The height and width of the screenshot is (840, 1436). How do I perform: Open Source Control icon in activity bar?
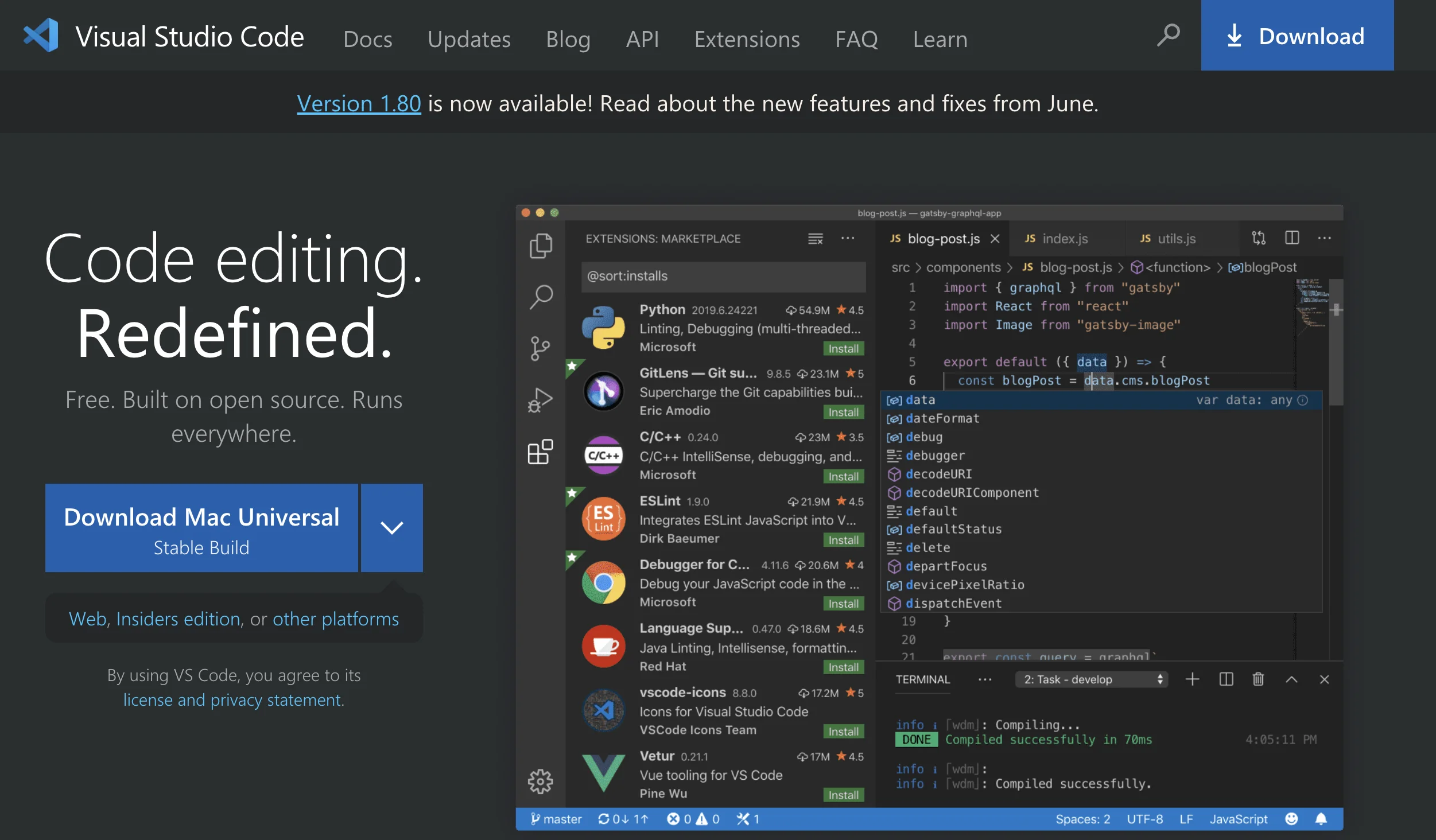(x=540, y=348)
